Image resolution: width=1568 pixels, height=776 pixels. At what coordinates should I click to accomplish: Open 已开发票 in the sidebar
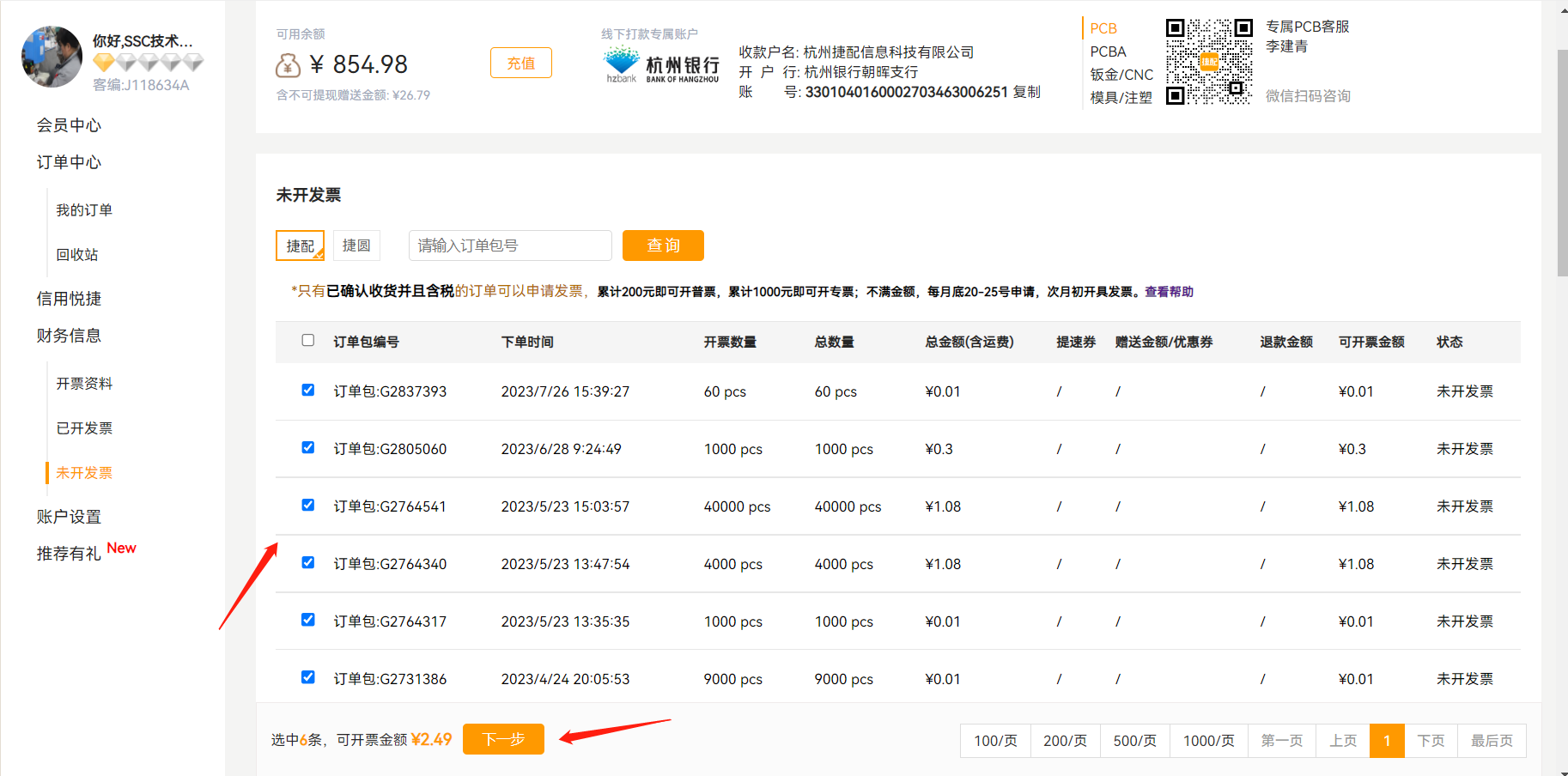click(x=84, y=428)
